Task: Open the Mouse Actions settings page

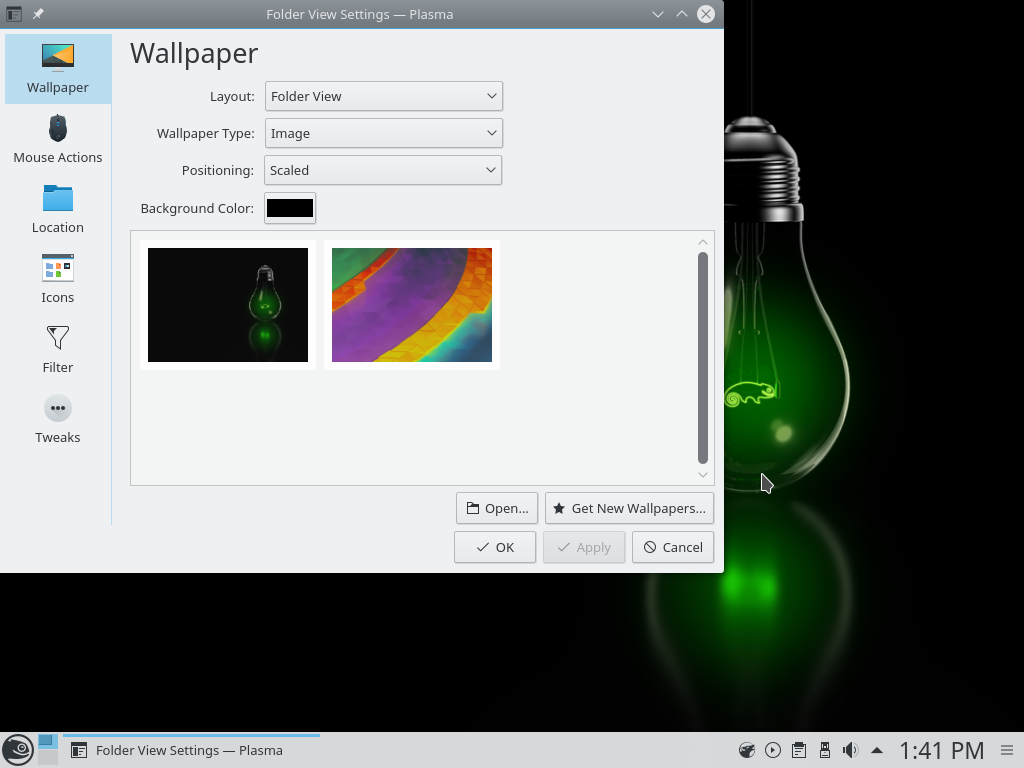Action: point(58,140)
